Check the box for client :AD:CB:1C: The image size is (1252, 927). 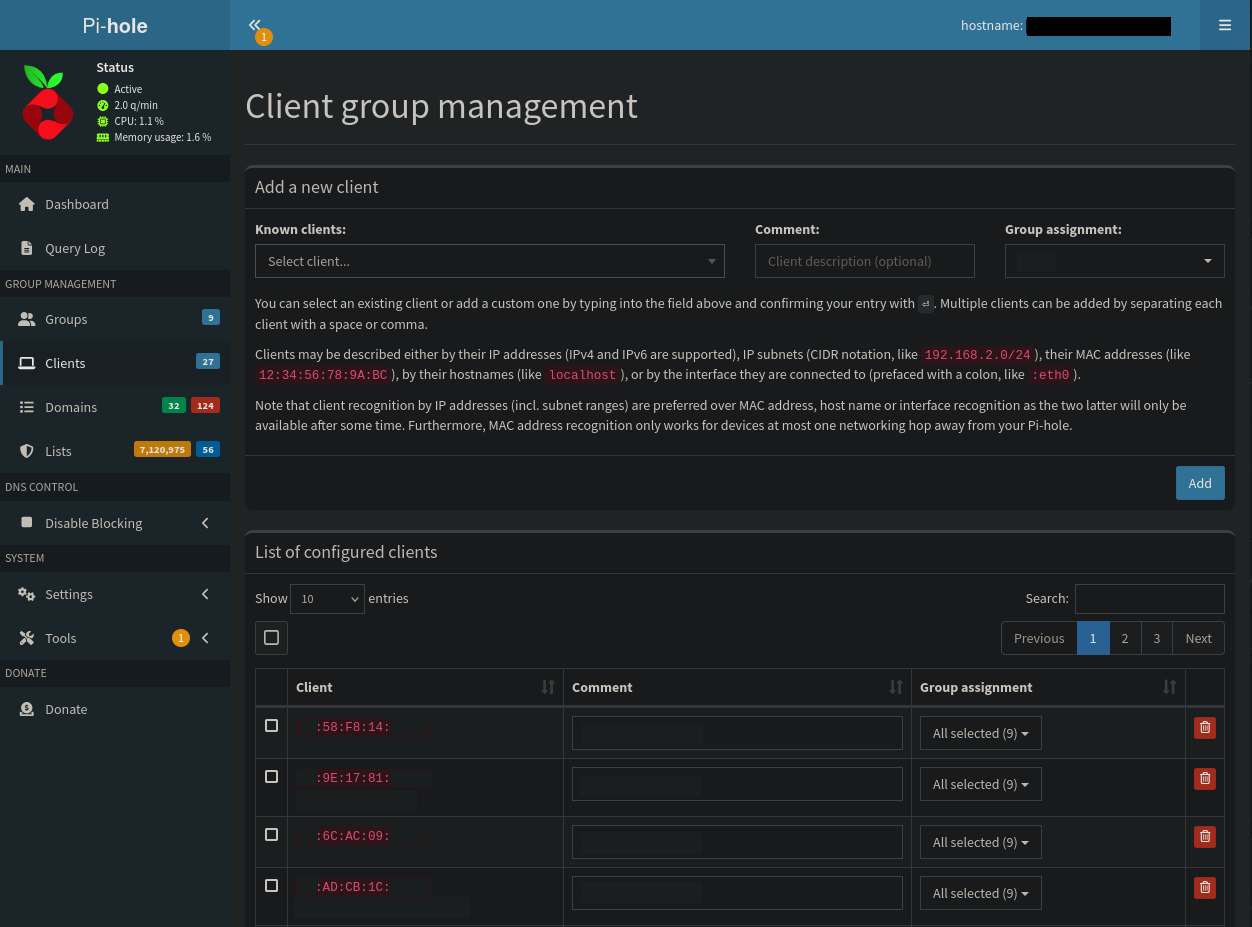point(271,885)
